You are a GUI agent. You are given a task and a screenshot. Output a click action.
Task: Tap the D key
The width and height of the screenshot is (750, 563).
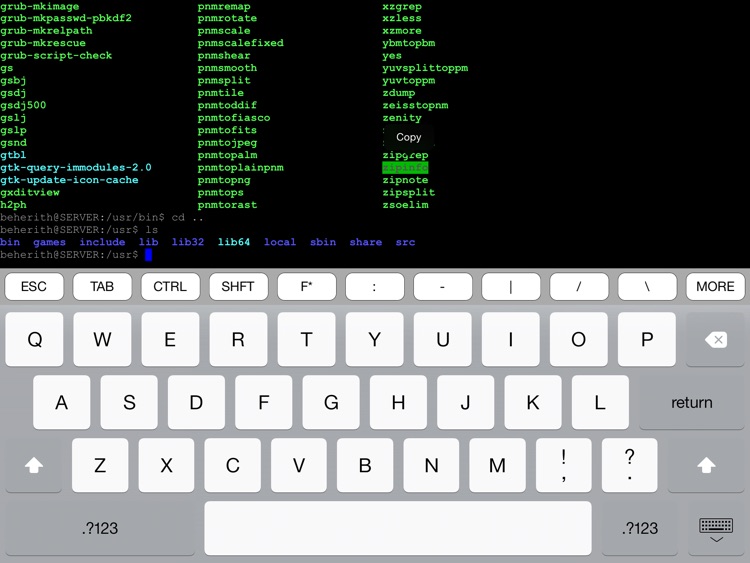pos(196,402)
